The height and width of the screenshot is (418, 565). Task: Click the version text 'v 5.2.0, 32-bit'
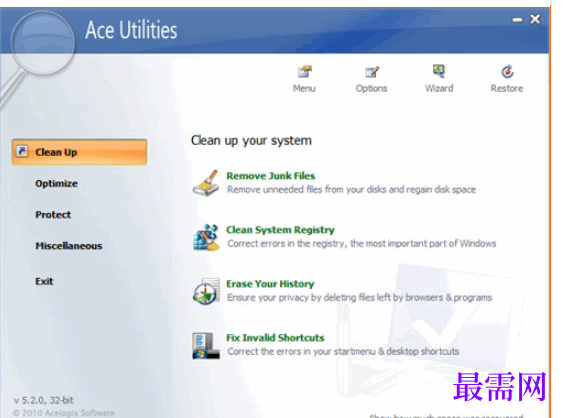pyautogui.click(x=44, y=400)
